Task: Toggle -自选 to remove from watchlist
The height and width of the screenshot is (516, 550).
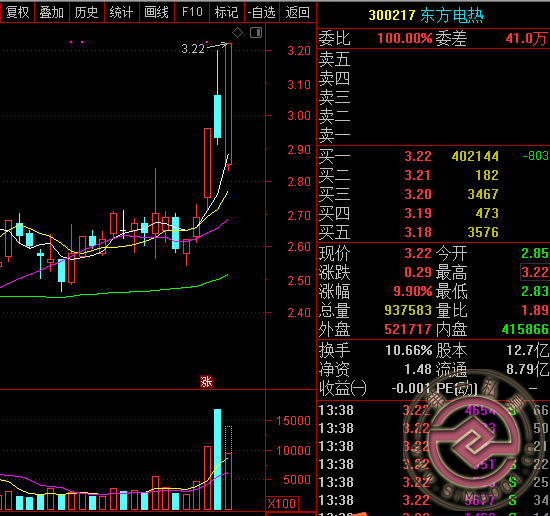Action: click(x=262, y=12)
